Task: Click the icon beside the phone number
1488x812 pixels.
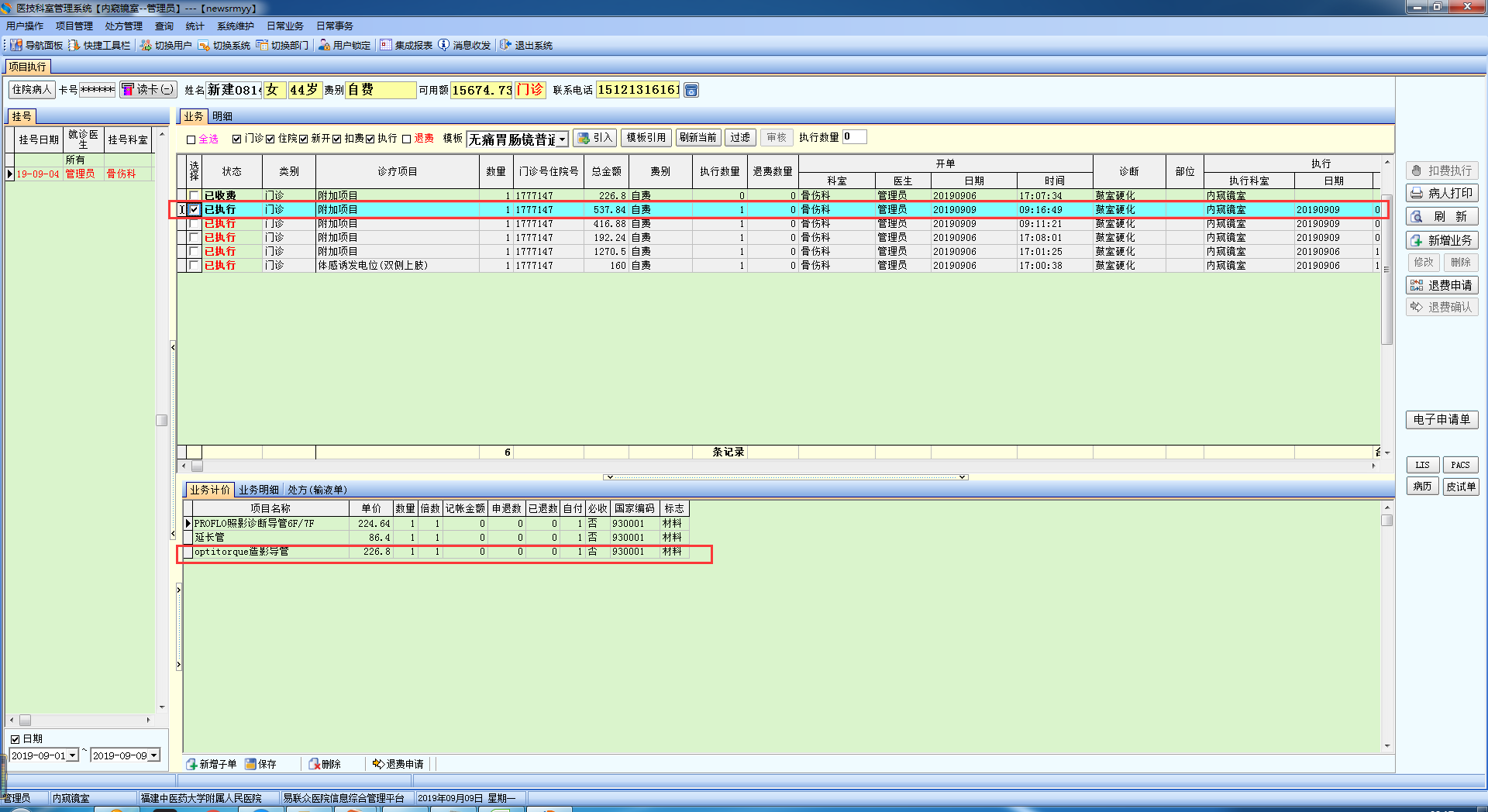Action: tap(691, 91)
